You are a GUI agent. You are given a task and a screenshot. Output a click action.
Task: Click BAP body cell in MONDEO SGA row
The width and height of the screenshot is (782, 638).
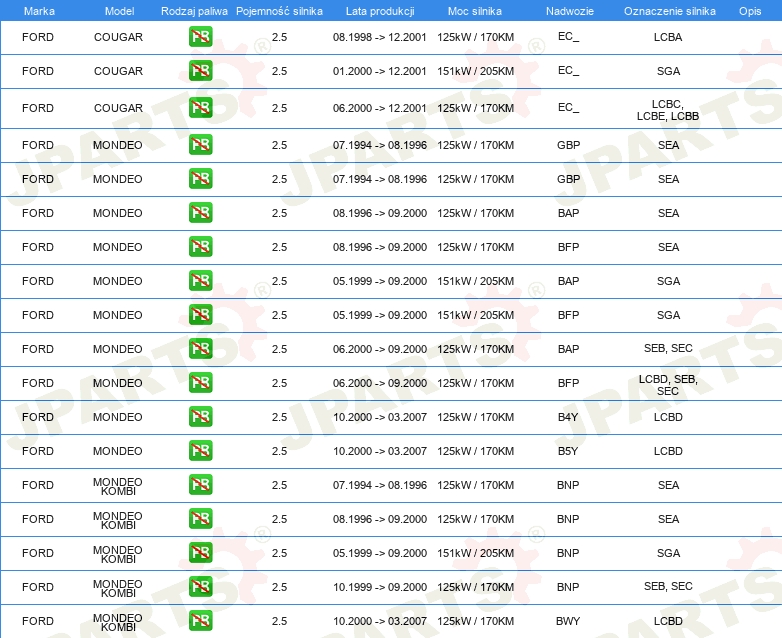coord(569,281)
